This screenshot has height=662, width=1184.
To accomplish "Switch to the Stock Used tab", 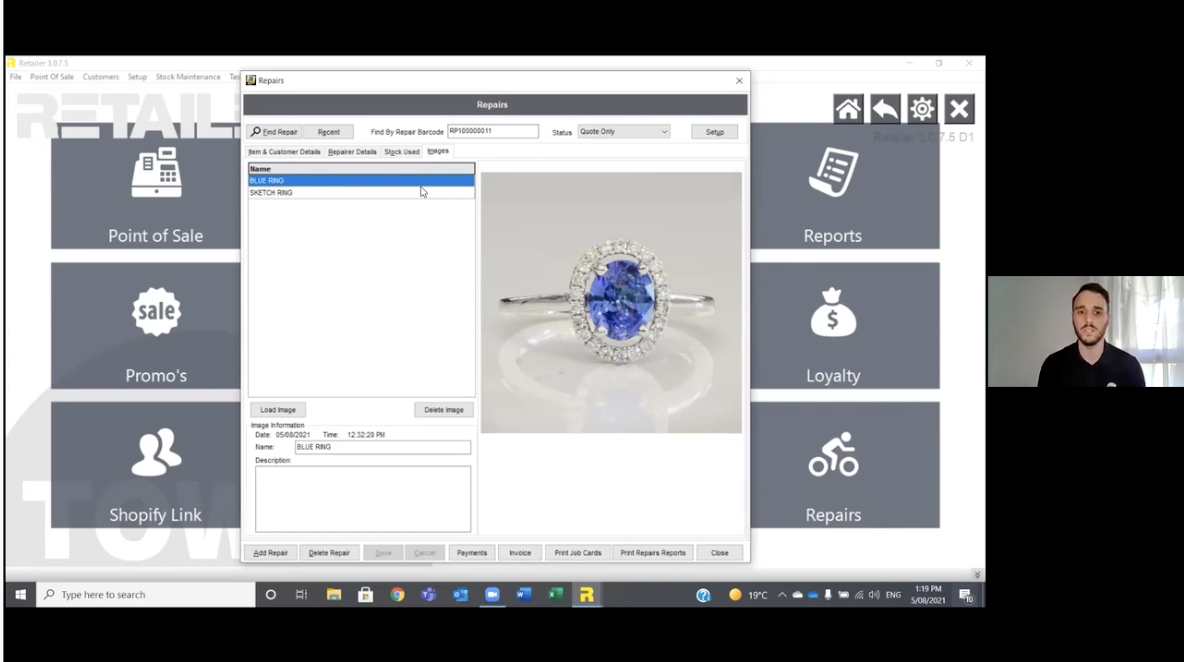I will tap(401, 151).
